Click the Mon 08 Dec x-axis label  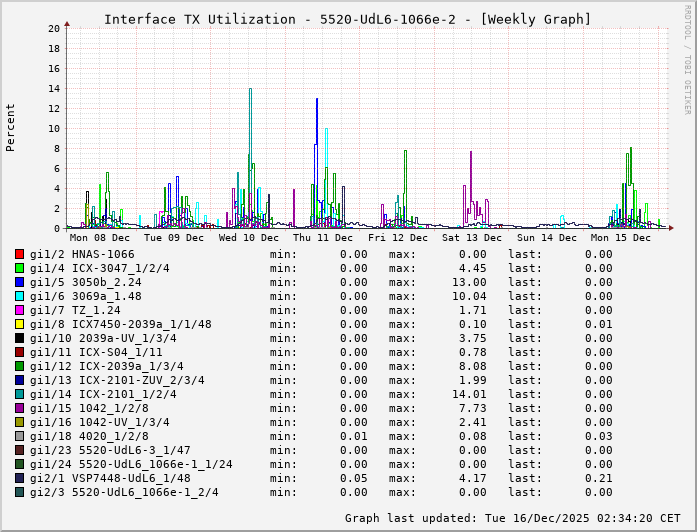[100, 238]
